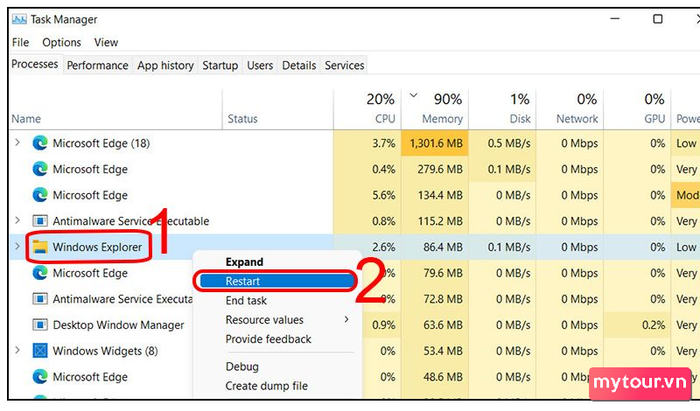
Task: Select the Windows Widgets (8) row name
Action: click(105, 351)
